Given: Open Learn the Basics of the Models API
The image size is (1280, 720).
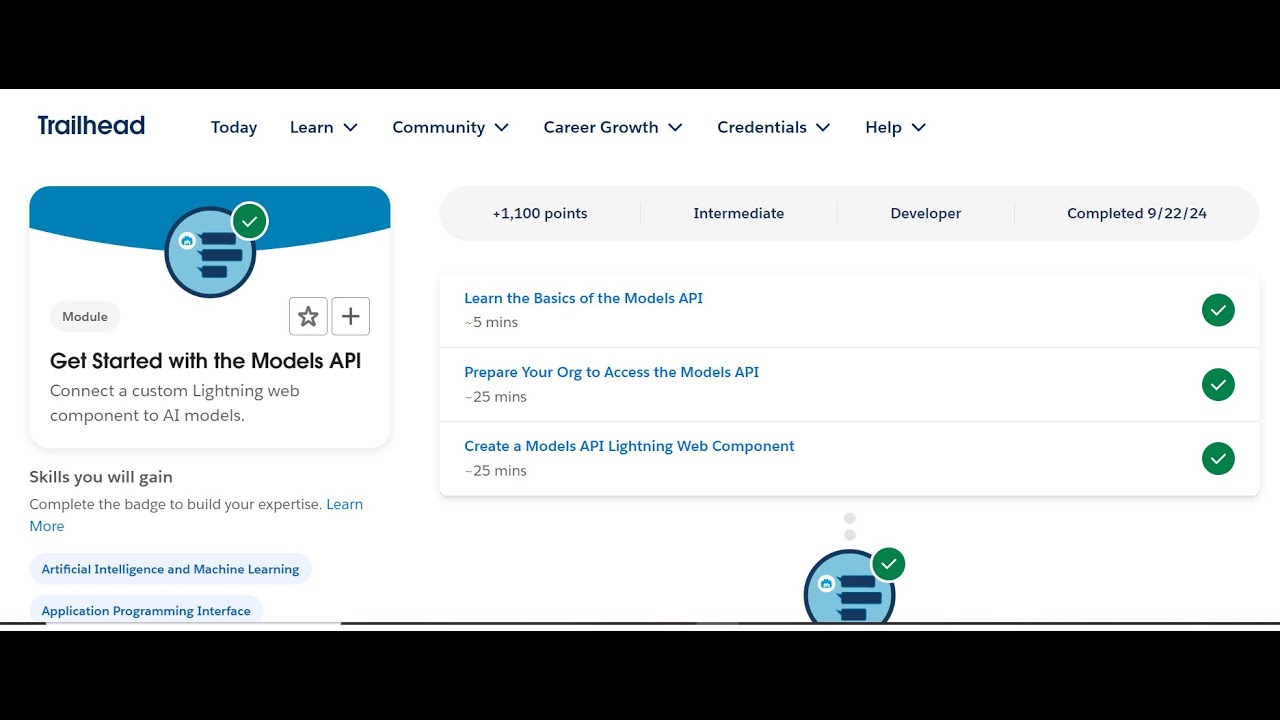Looking at the screenshot, I should pos(583,298).
